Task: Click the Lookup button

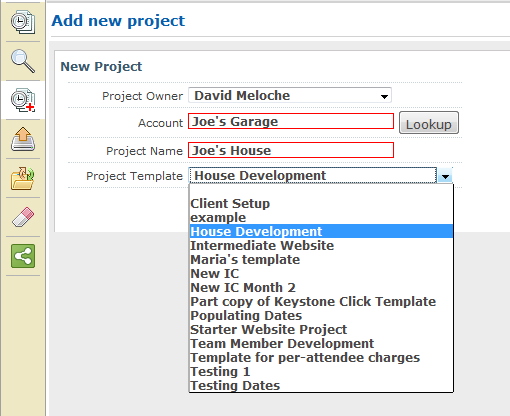Action: click(429, 123)
